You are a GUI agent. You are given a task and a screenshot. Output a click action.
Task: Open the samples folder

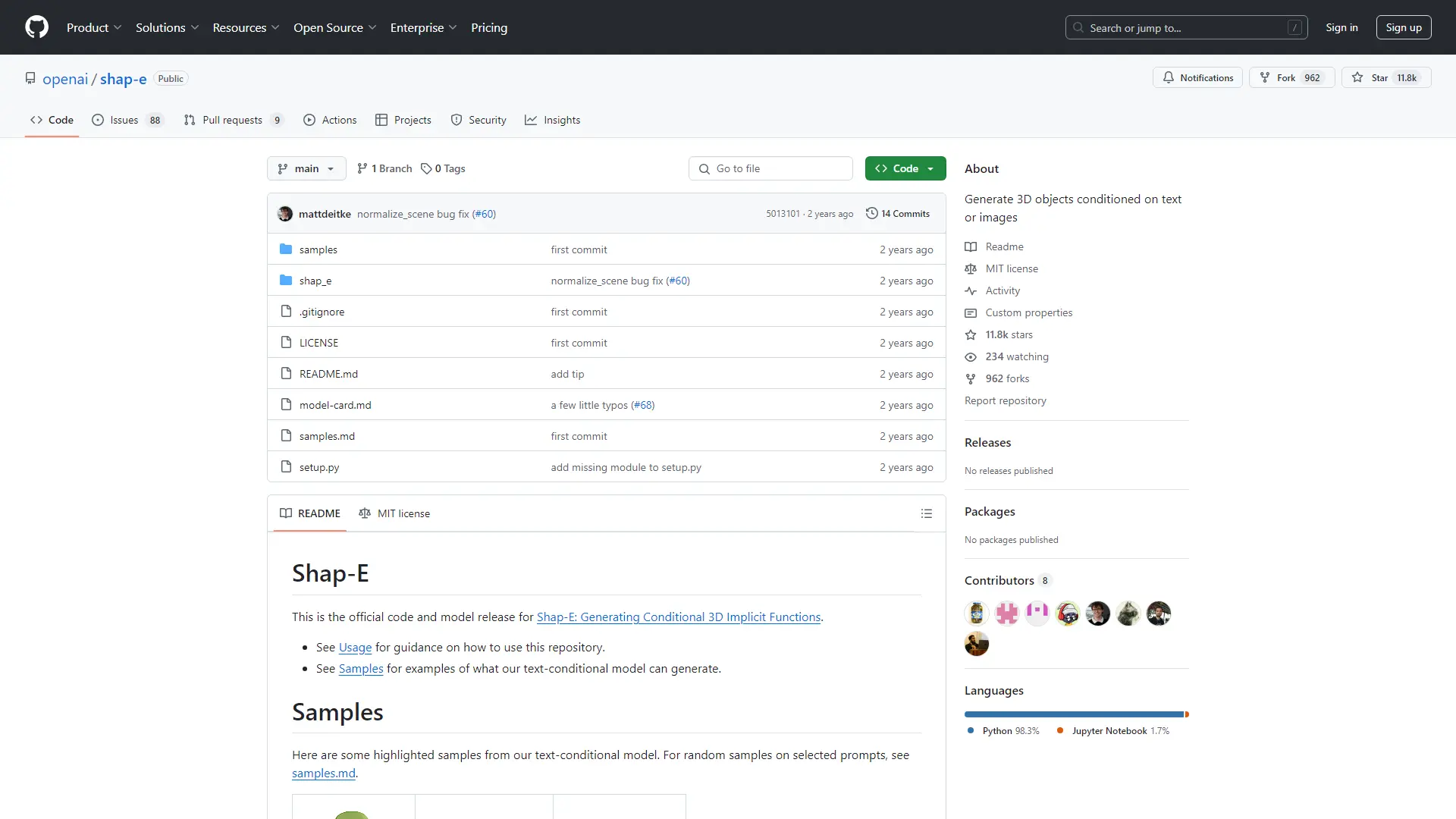coord(318,249)
